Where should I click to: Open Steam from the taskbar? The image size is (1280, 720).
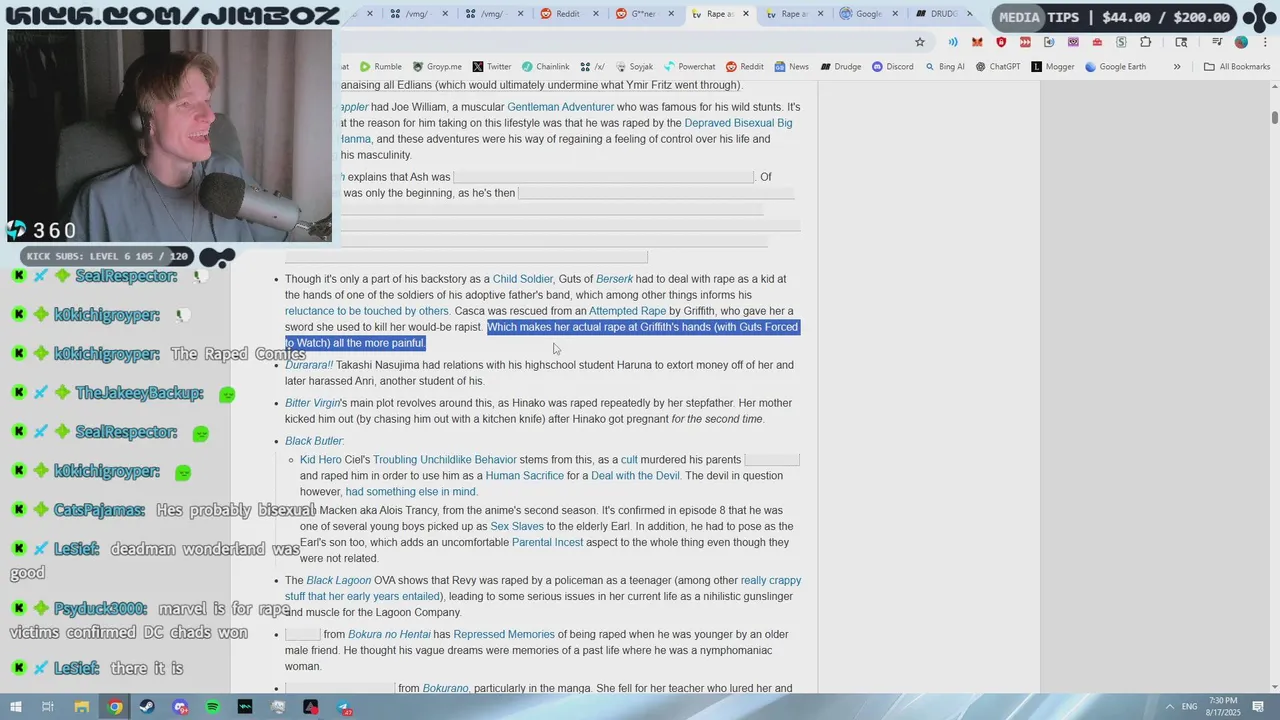(x=147, y=707)
